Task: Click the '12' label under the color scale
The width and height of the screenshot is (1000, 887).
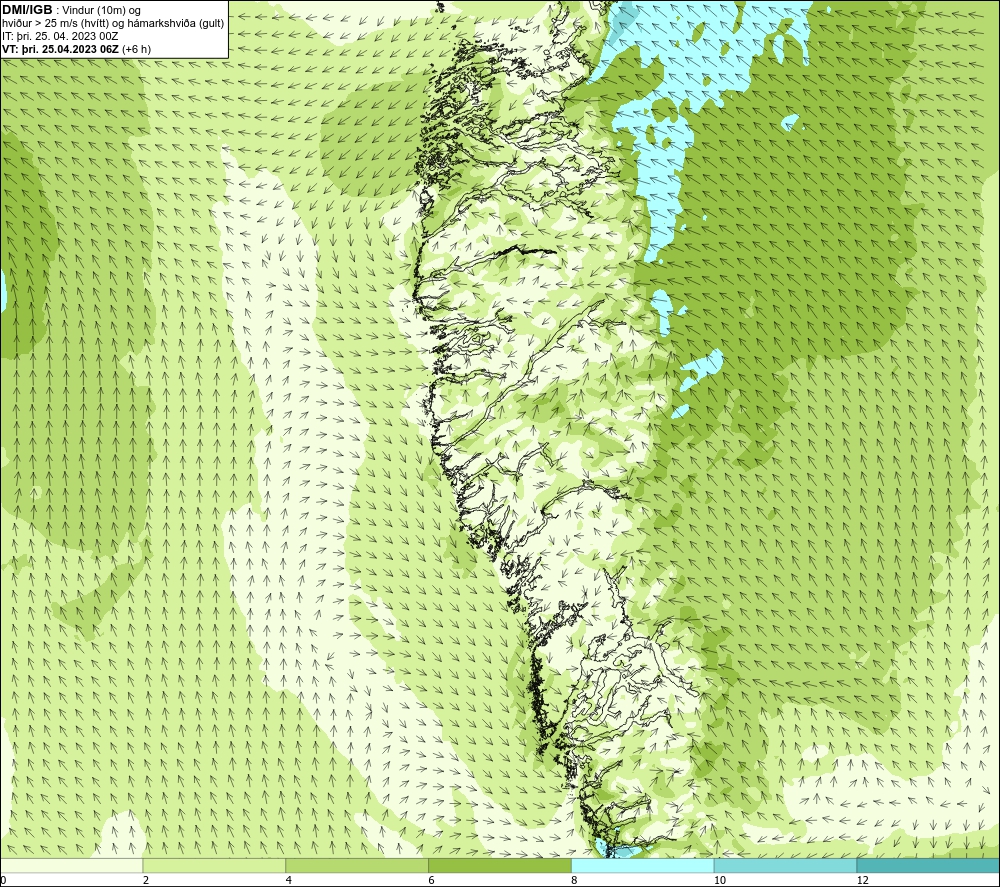Action: click(862, 881)
